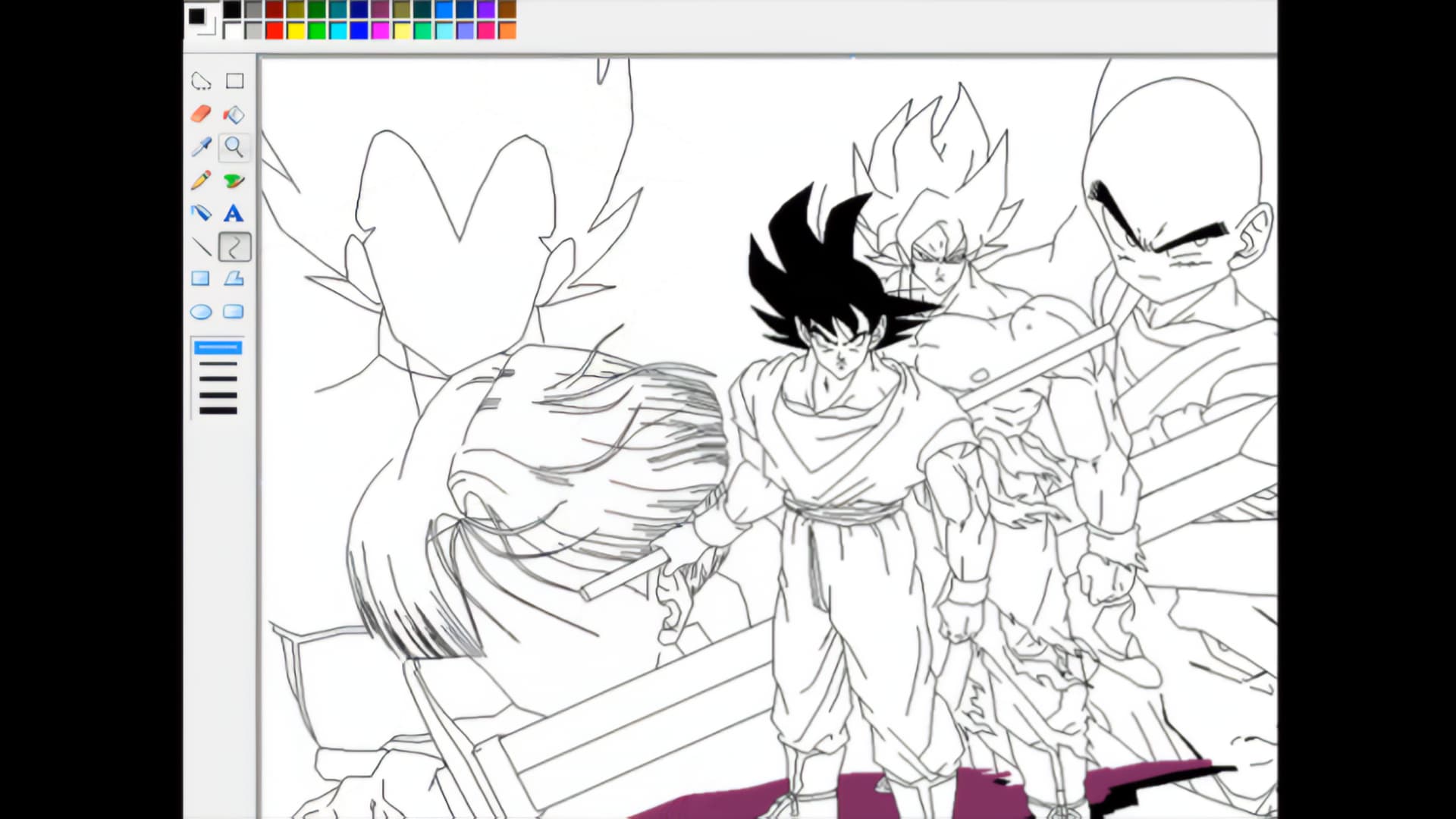Pick the bright red color swatch
This screenshot has width=1456, height=819.
[275, 30]
